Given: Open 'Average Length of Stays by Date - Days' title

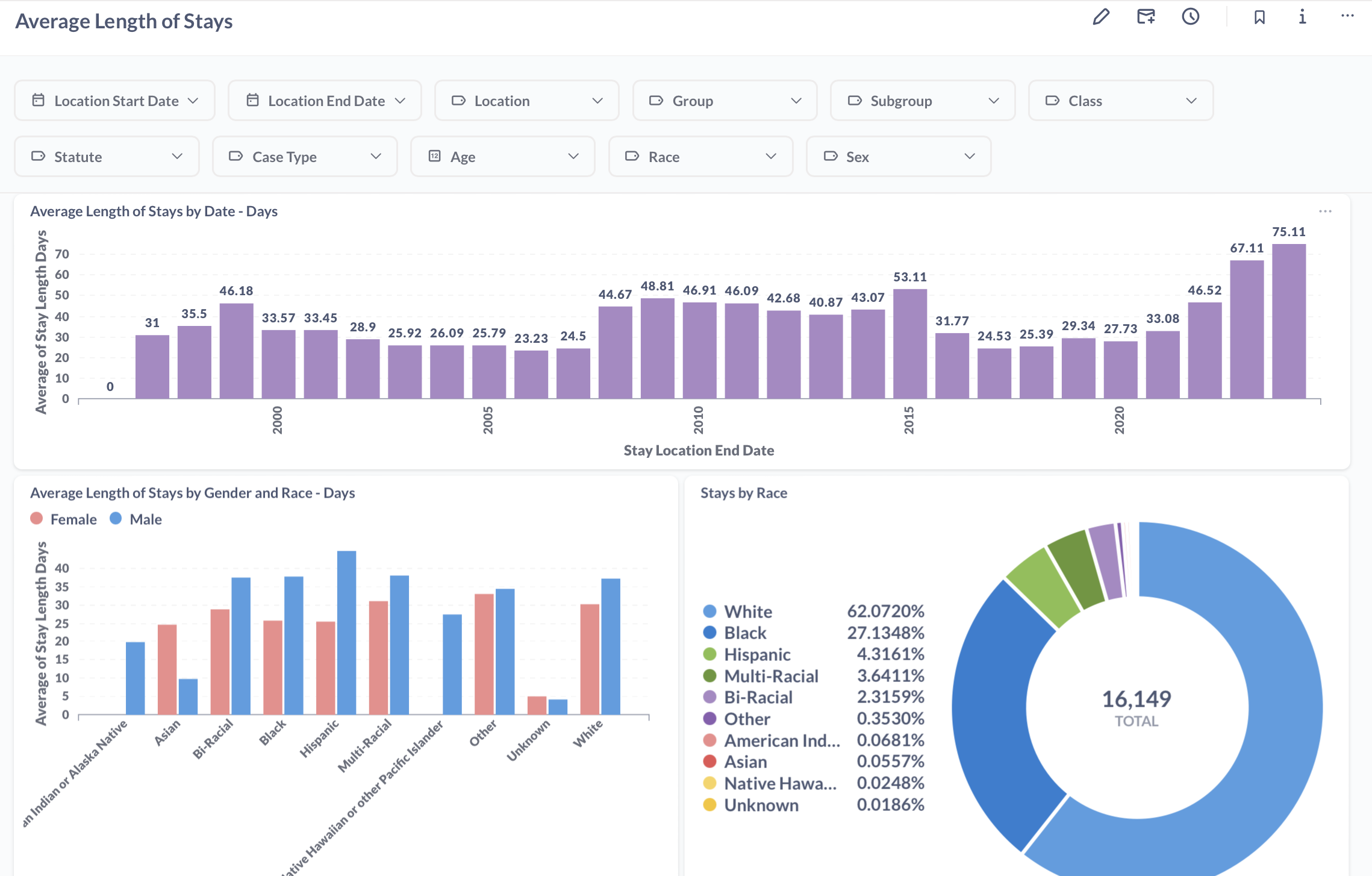Looking at the screenshot, I should click(154, 211).
